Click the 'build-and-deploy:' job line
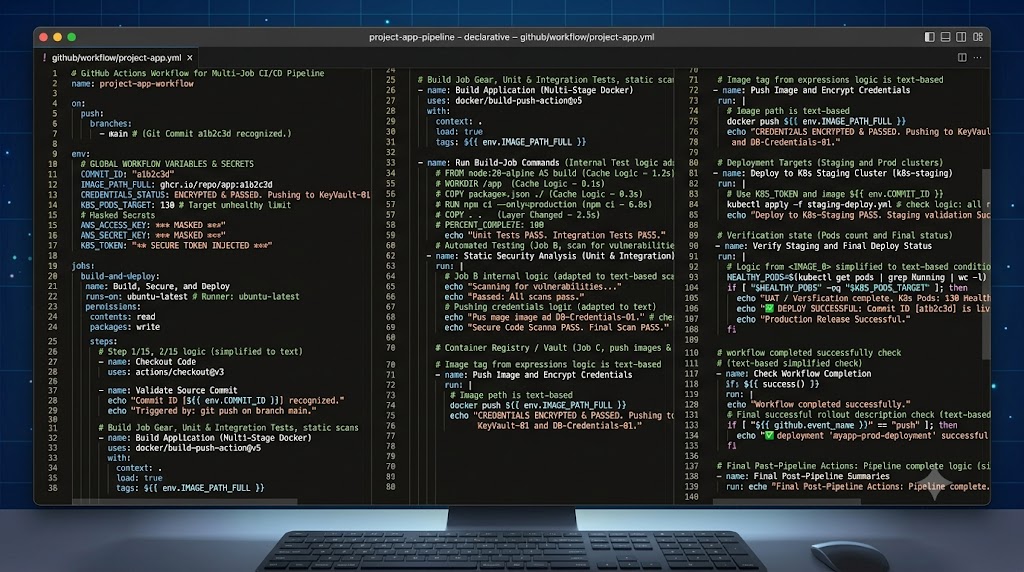This screenshot has height=572, width=1024. pyautogui.click(x=120, y=276)
